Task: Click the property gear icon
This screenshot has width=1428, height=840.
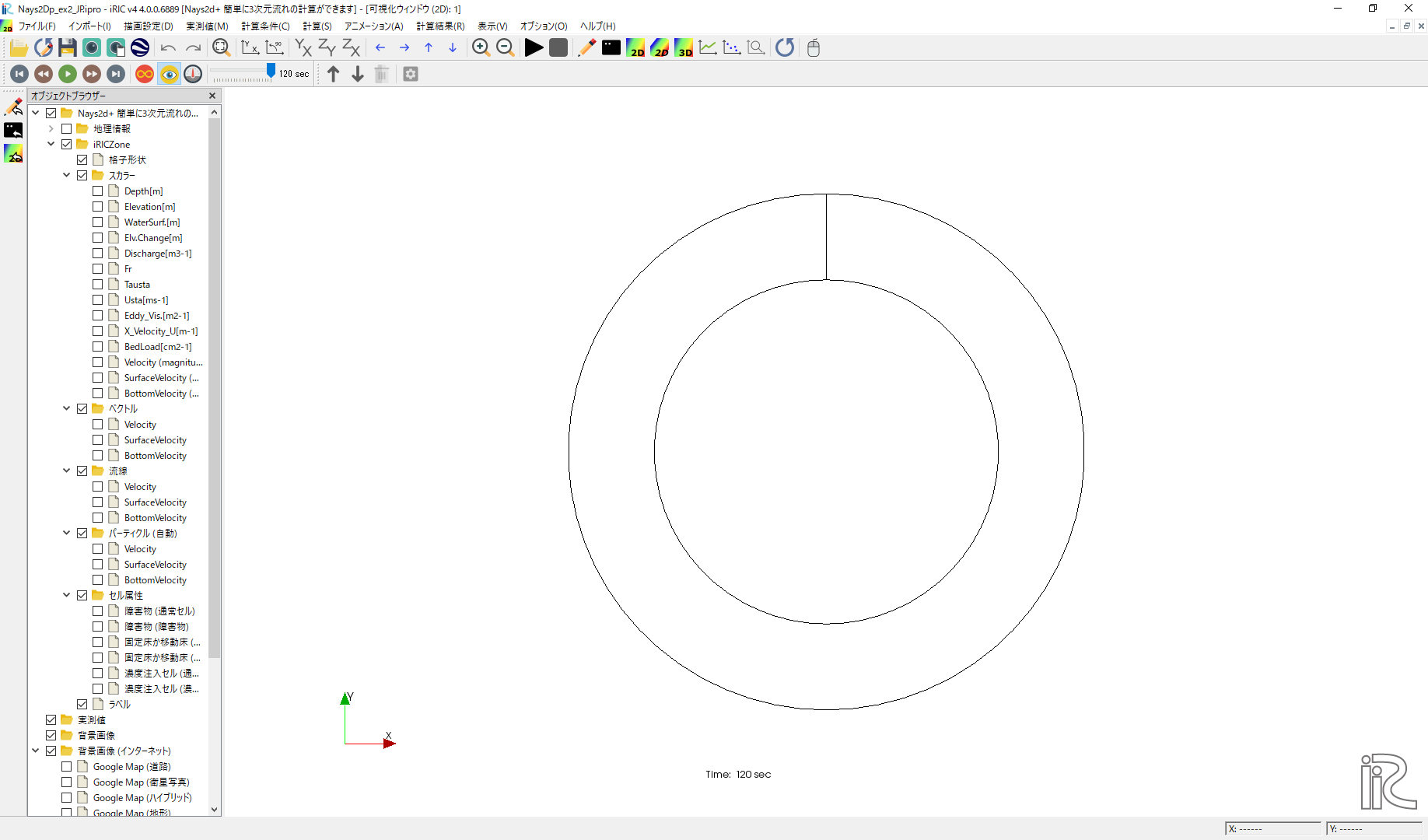Action: click(x=411, y=74)
